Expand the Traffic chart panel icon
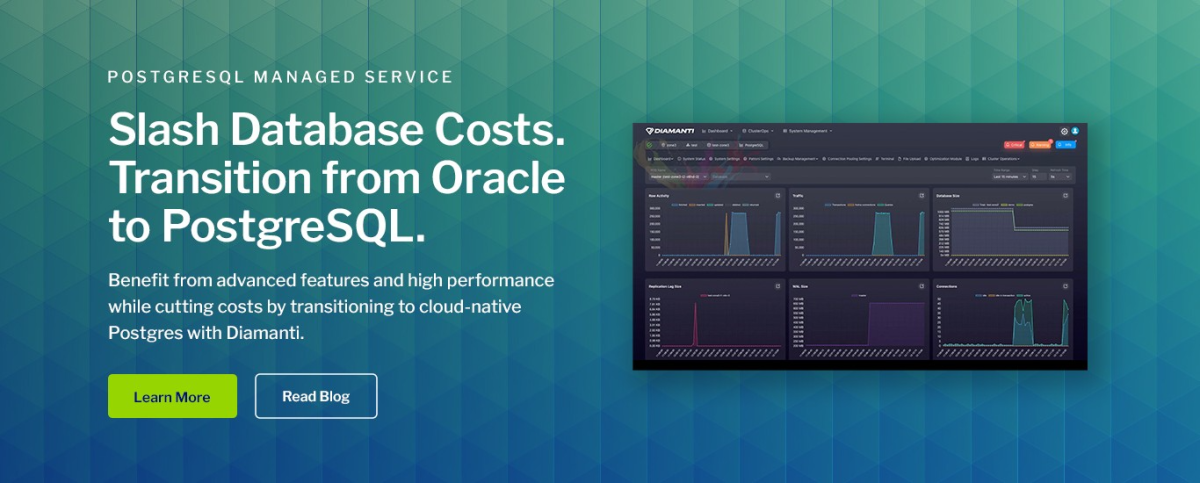The width and height of the screenshot is (1200, 483). click(x=922, y=195)
